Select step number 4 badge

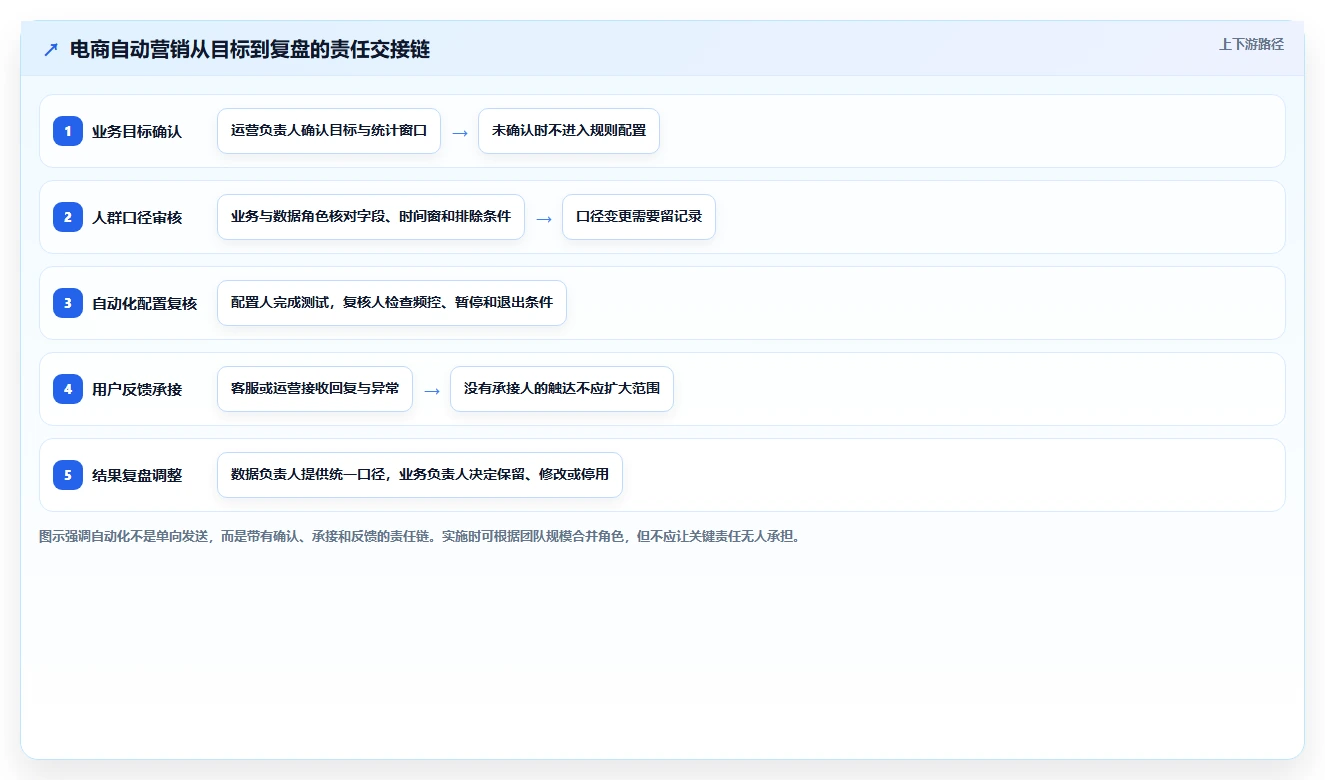click(x=68, y=388)
